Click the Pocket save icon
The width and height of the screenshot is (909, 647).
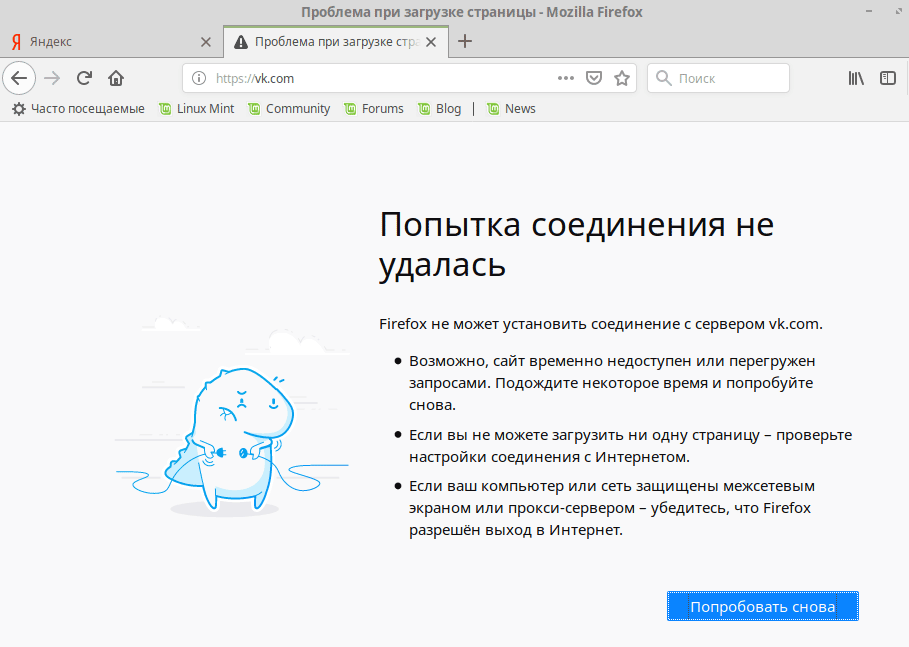(593, 78)
